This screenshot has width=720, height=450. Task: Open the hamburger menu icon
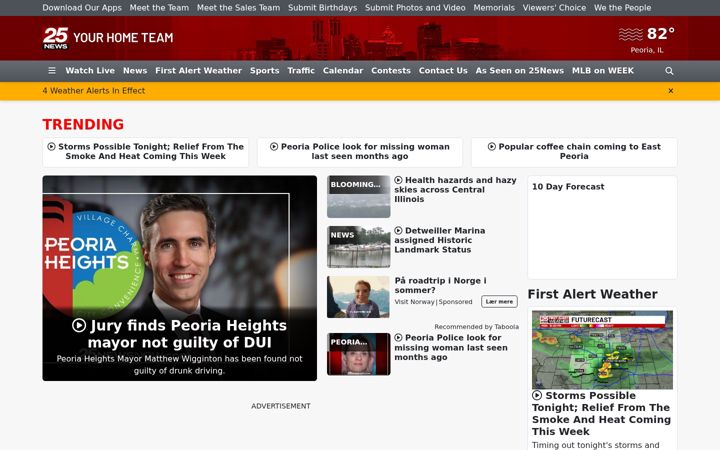tap(52, 71)
